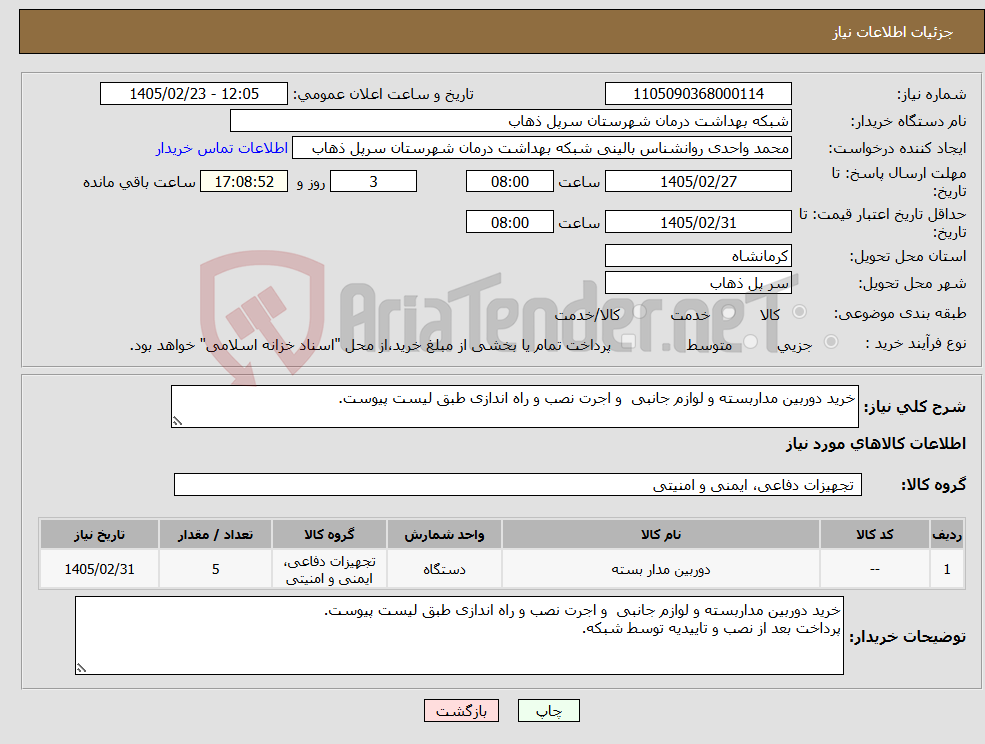
Task: Click the توضیحات خریدار text area
Action: point(459,635)
